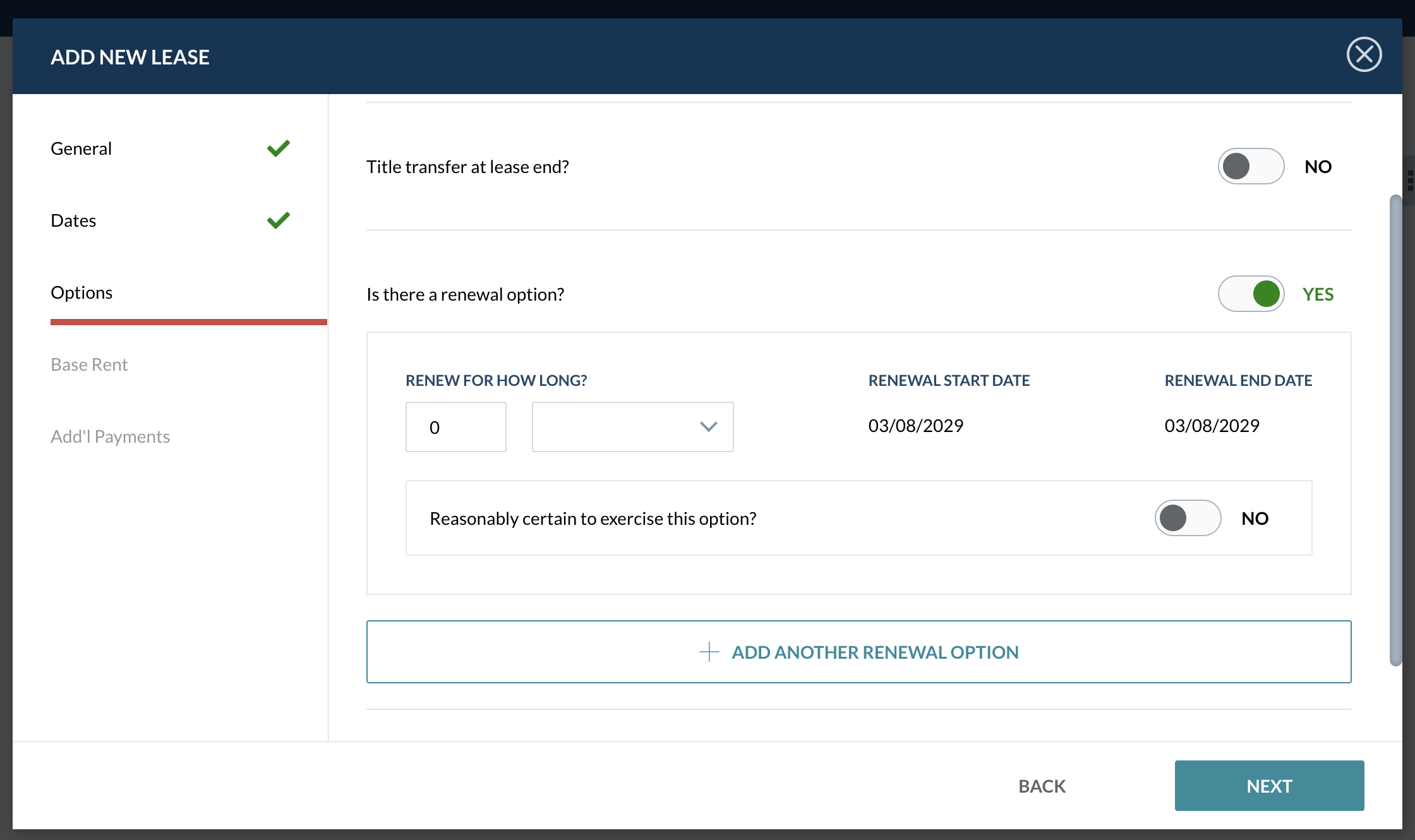Go to the Dates step
The width and height of the screenshot is (1415, 840).
[x=74, y=220]
